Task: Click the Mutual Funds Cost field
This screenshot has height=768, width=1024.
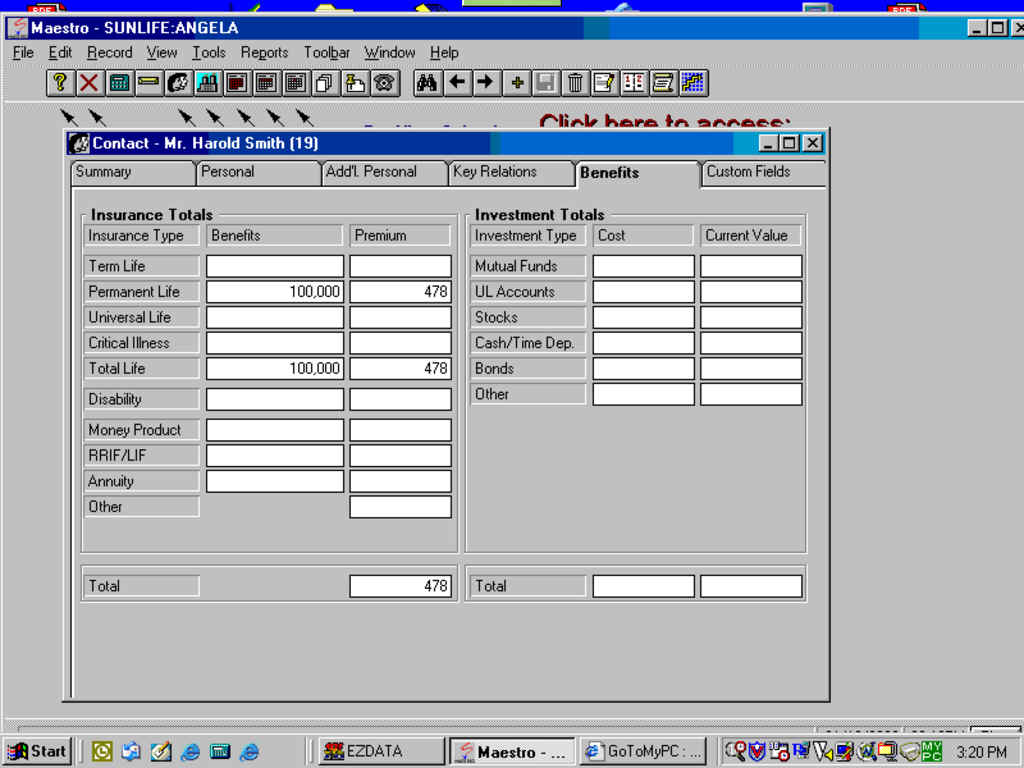Action: click(x=643, y=266)
